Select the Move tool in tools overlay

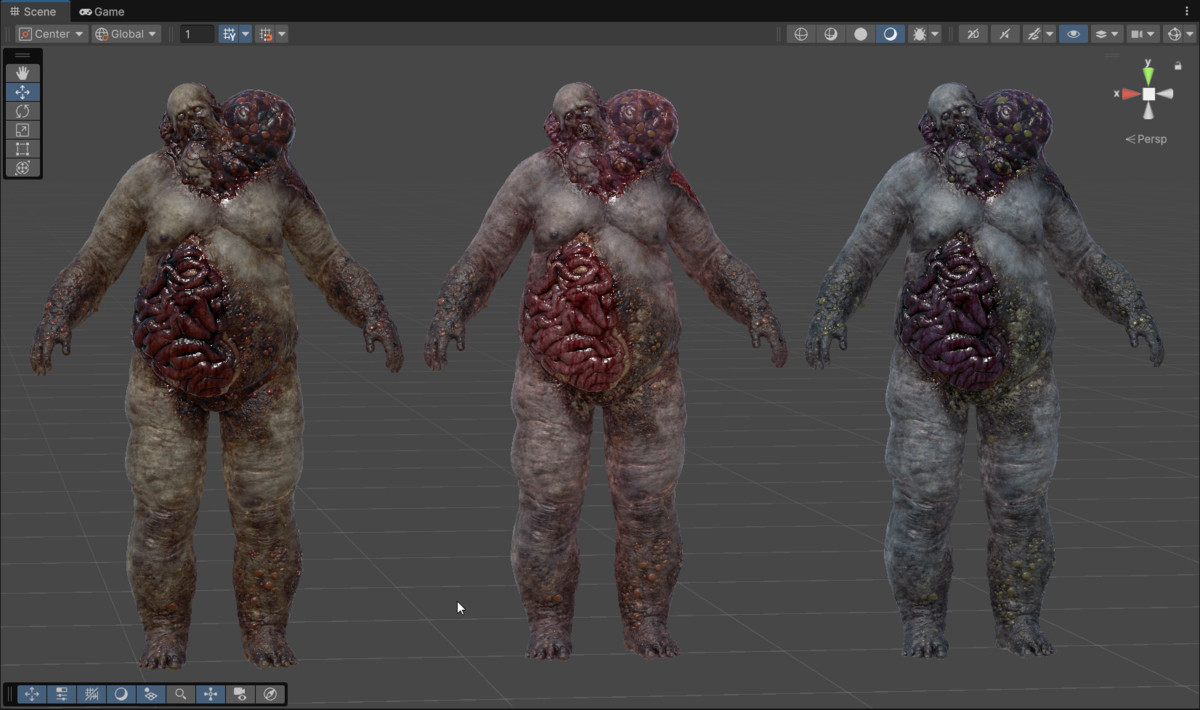click(22, 92)
